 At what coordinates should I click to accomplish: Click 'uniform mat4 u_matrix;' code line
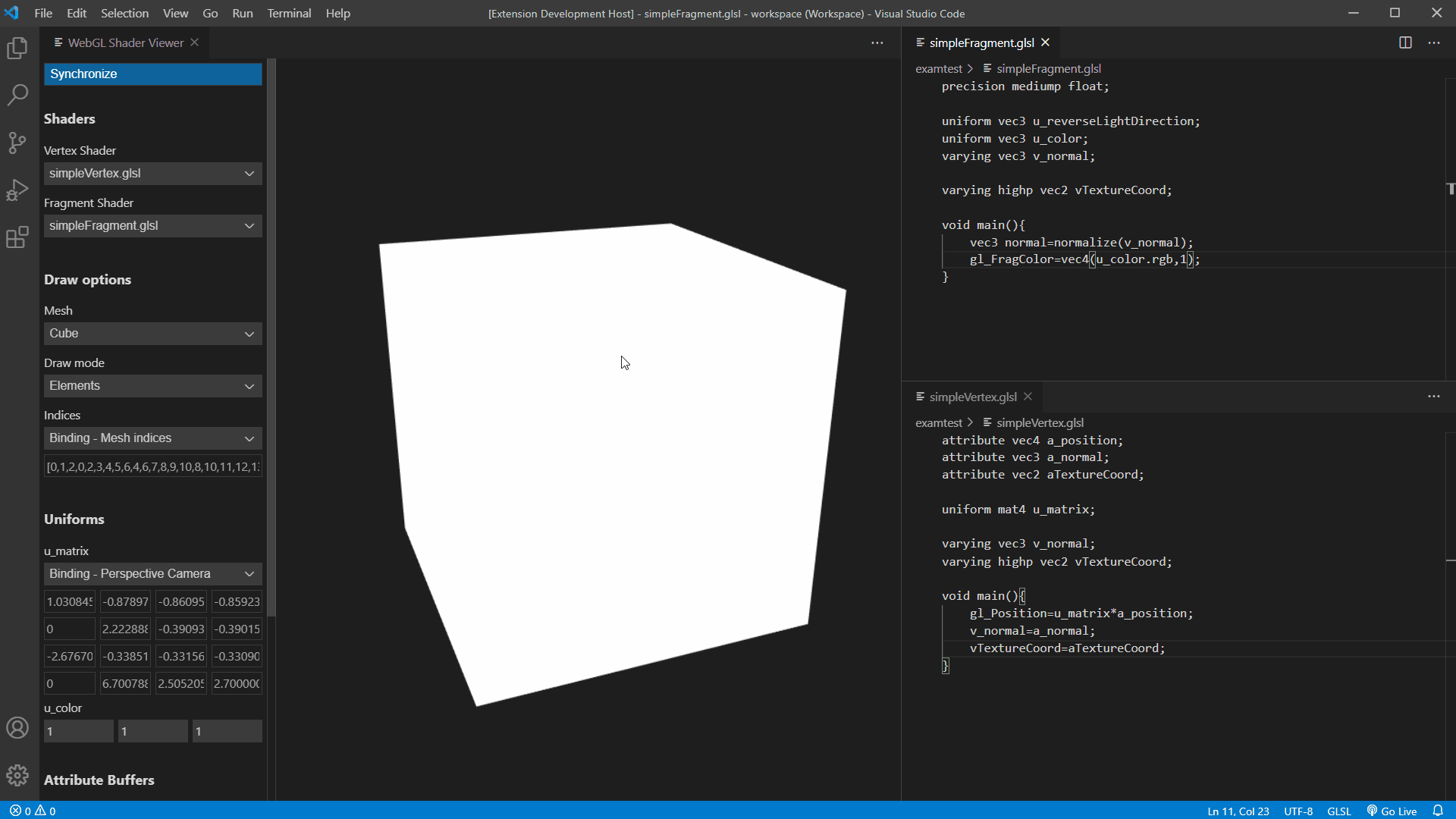coord(1018,510)
